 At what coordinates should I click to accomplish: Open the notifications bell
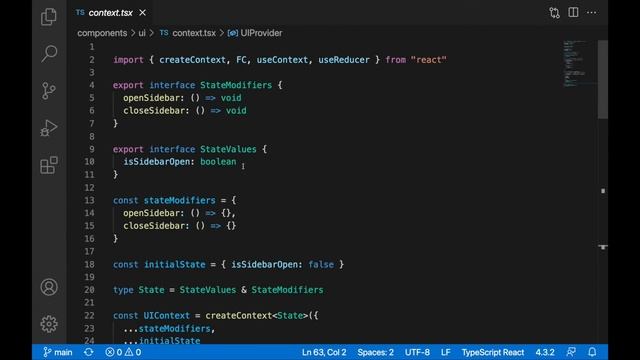click(x=592, y=352)
